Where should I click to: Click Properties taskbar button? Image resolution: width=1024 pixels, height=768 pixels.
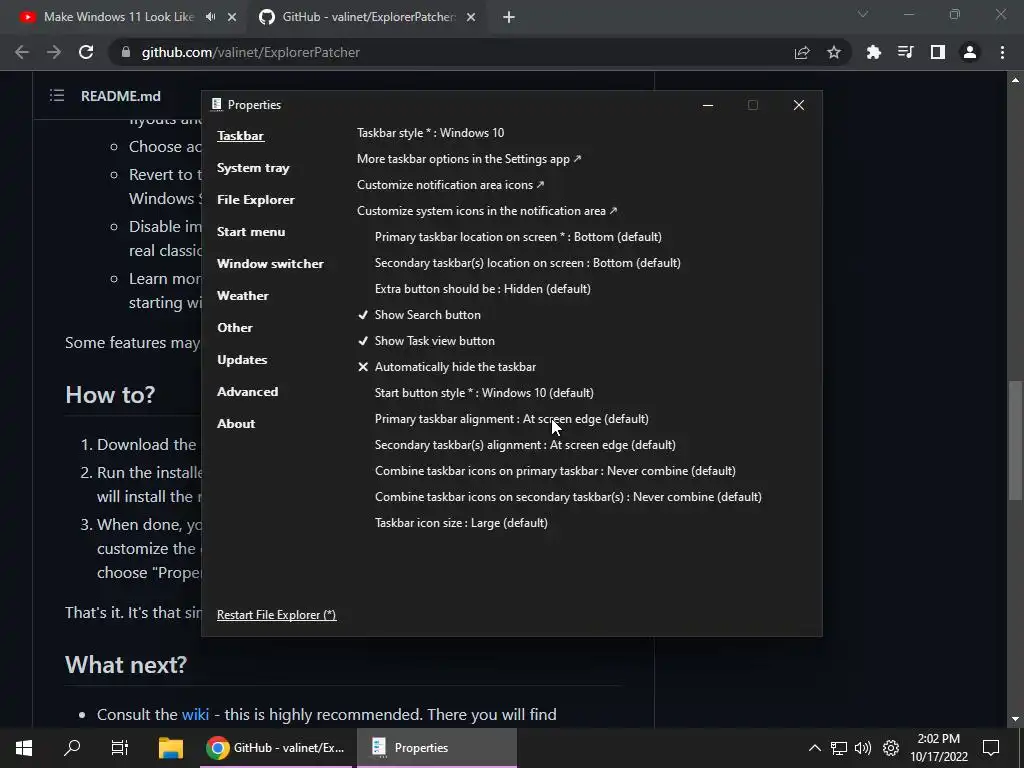[437, 748]
